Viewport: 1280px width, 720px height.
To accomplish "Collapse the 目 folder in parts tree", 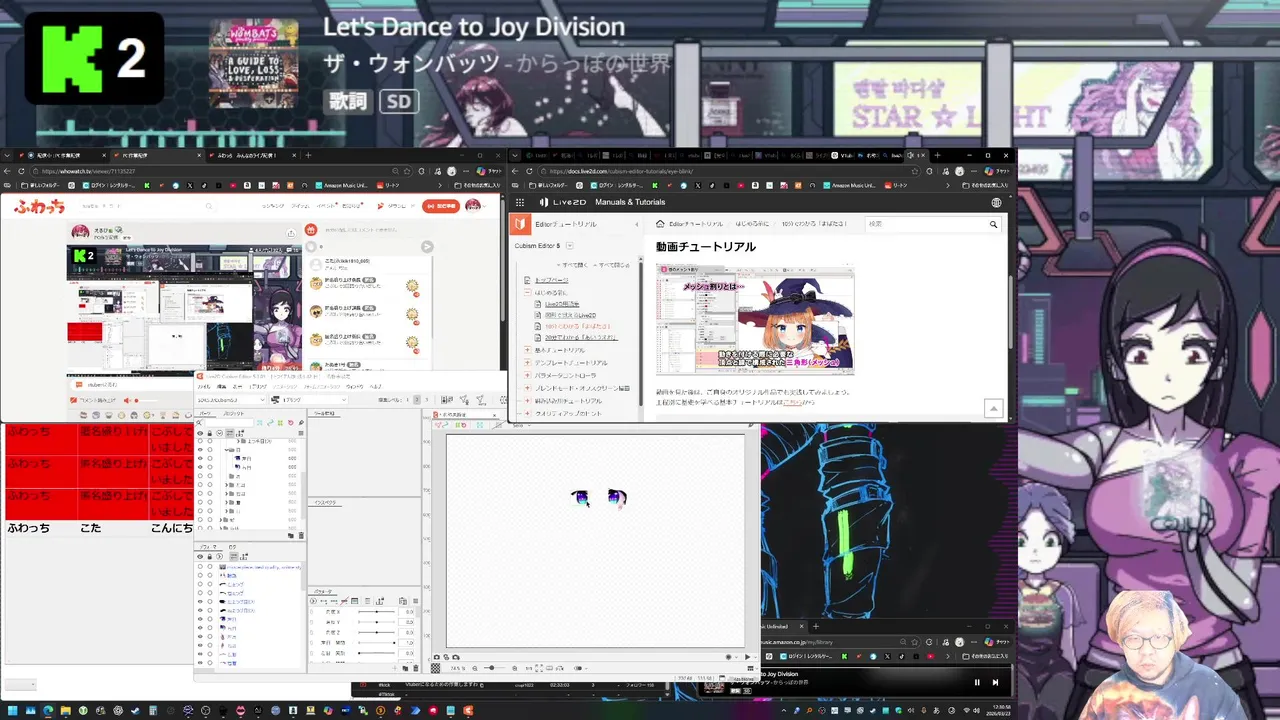I will [227, 450].
